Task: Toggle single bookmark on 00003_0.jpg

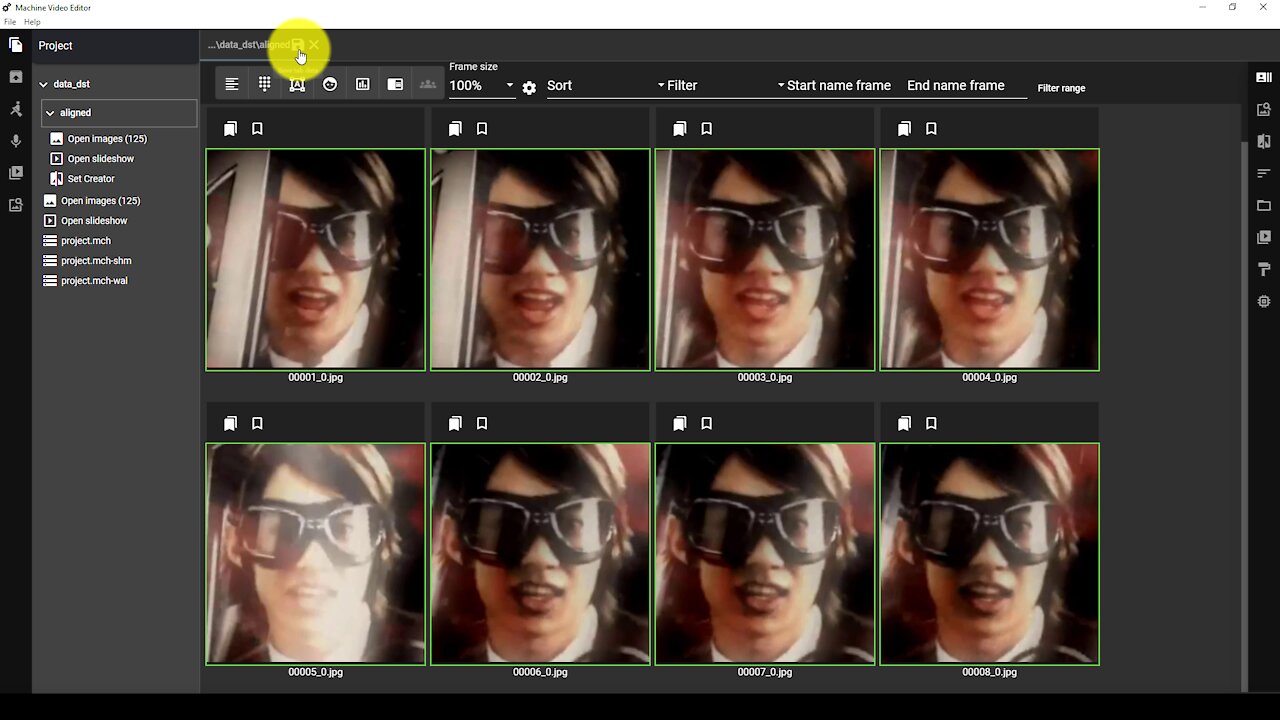Action: (x=706, y=129)
